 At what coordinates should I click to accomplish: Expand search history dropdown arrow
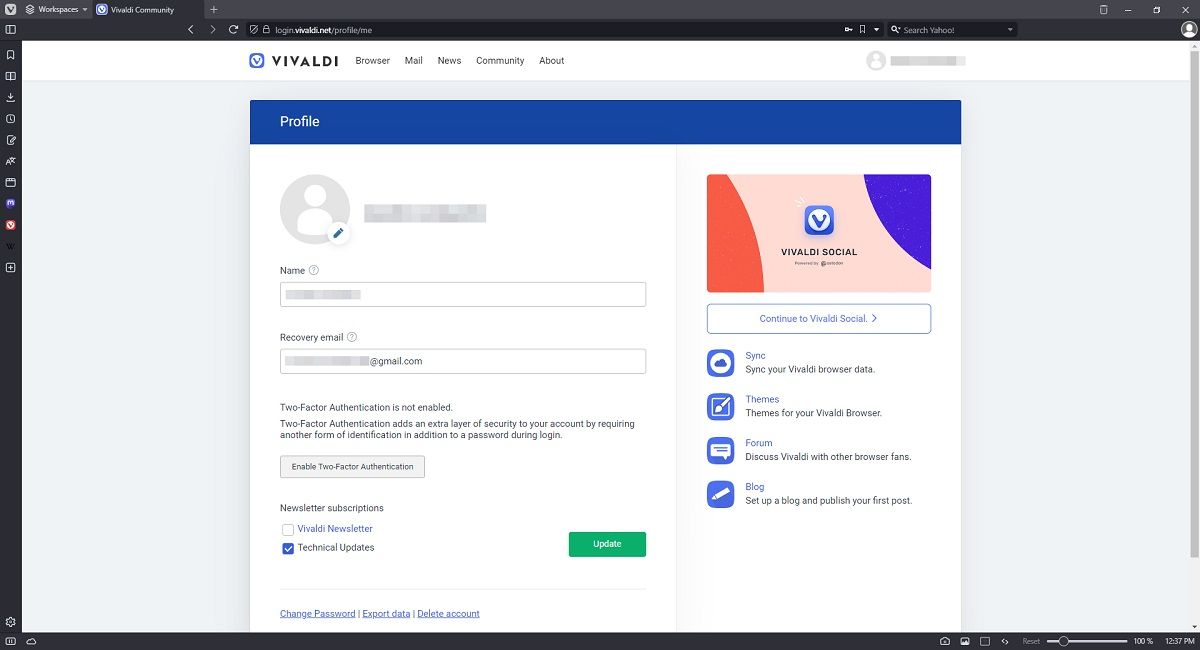pos(1010,30)
